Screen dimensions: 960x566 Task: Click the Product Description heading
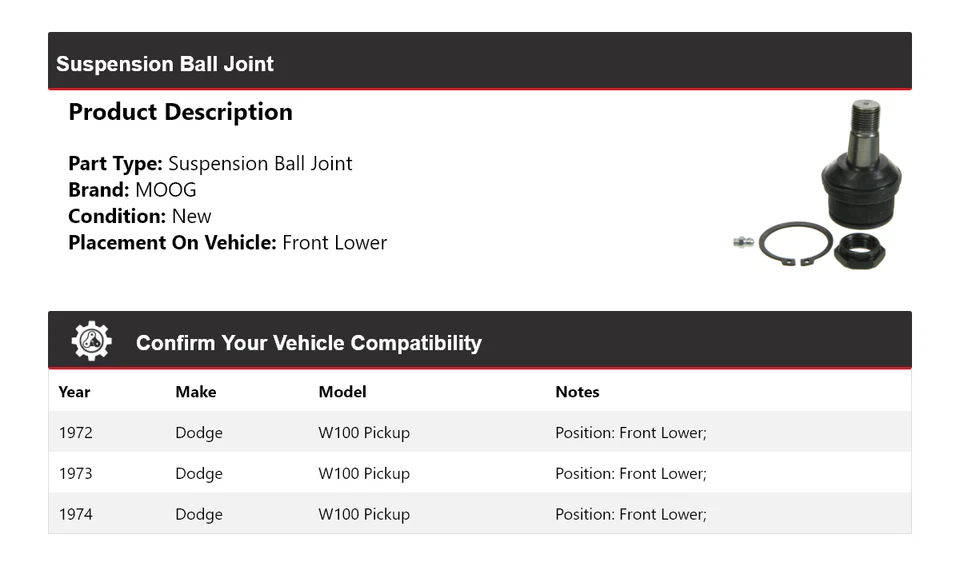(x=180, y=112)
